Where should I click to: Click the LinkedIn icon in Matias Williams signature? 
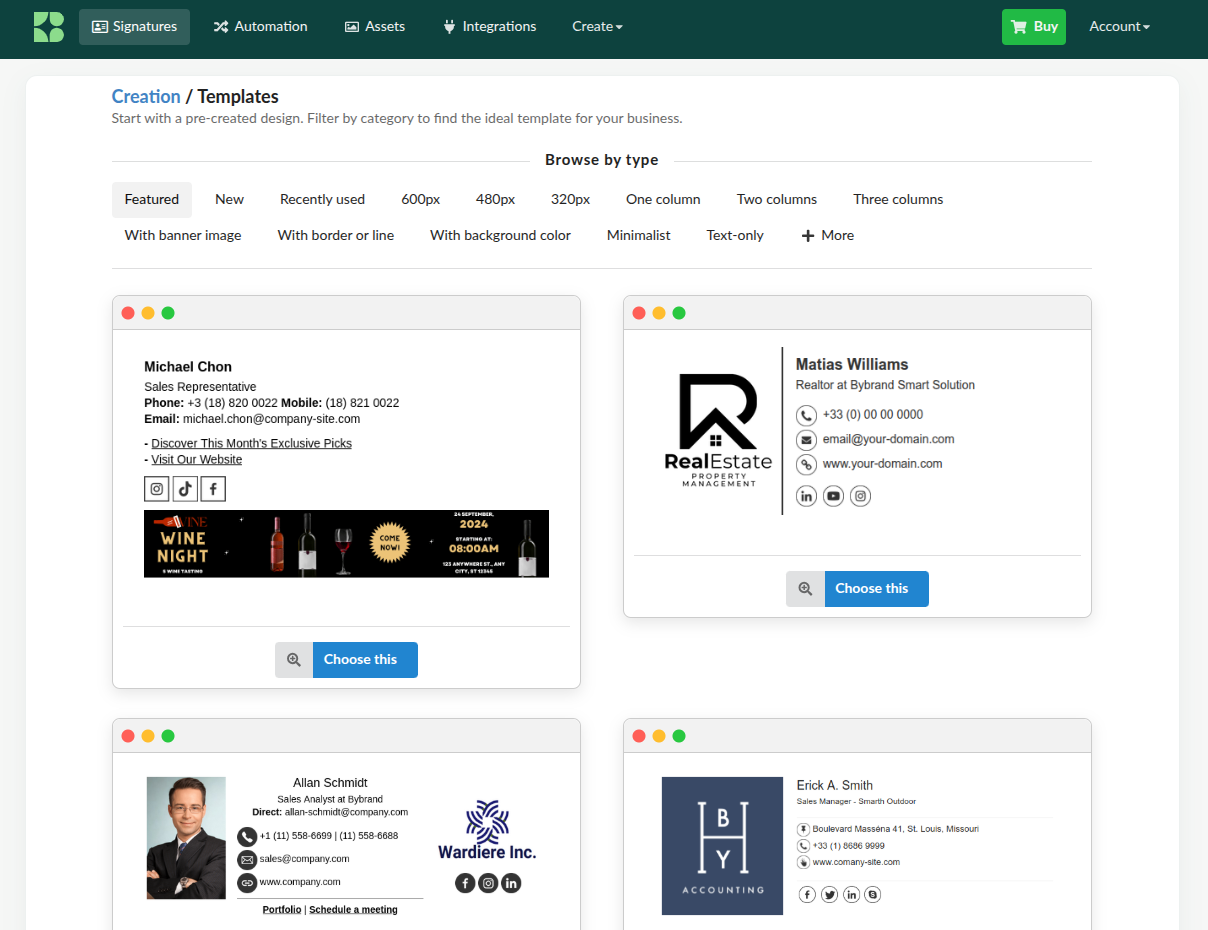807,496
